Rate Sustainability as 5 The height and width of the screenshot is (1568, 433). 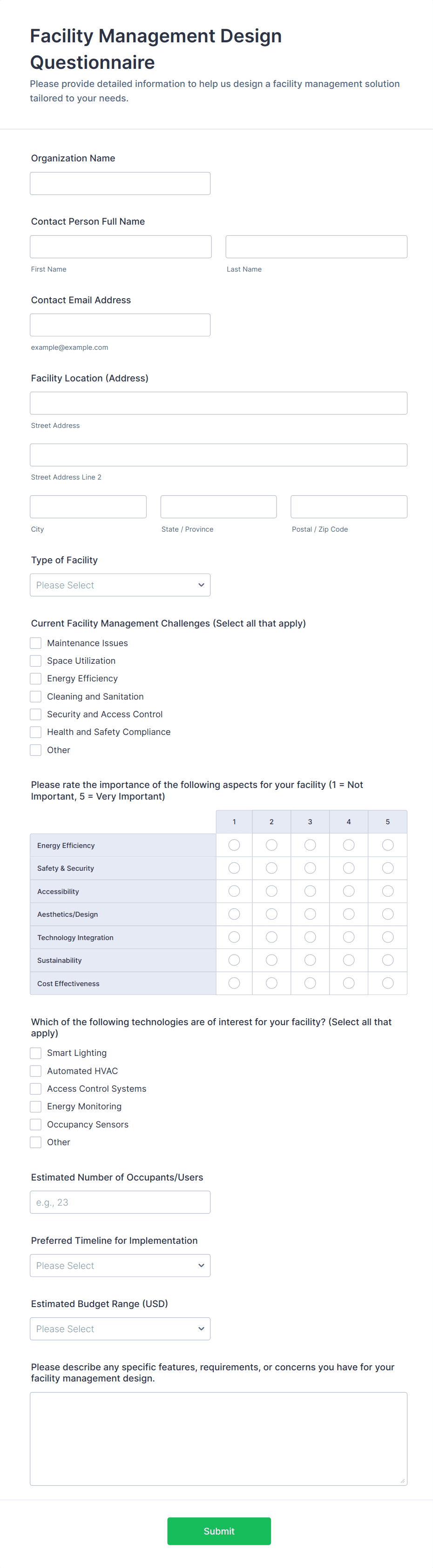[387, 960]
